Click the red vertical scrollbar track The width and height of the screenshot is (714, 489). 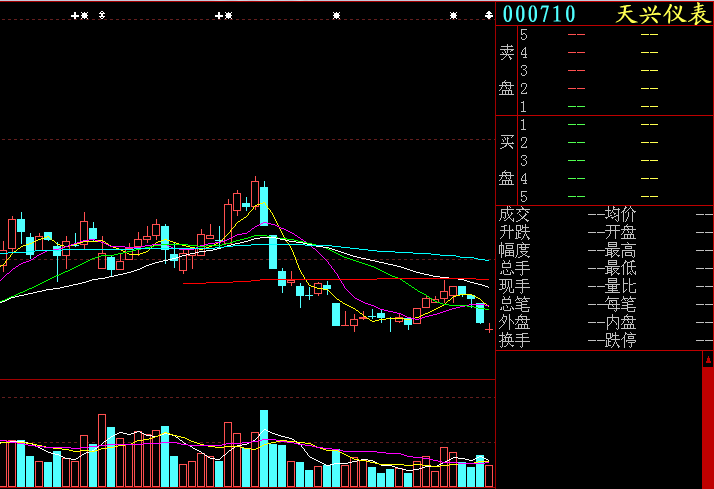(707, 427)
